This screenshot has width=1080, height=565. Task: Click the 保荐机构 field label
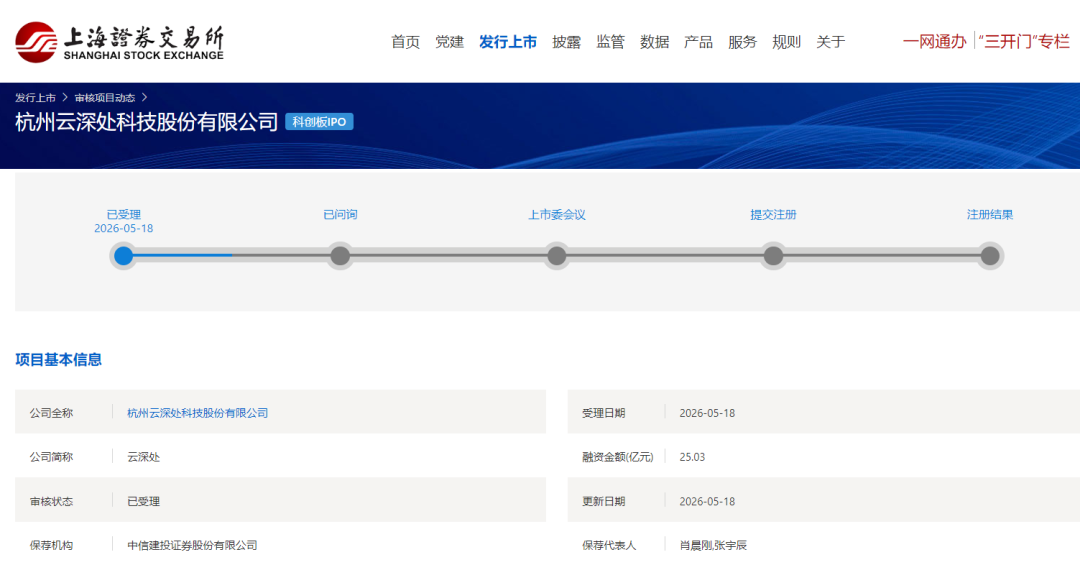tap(51, 545)
